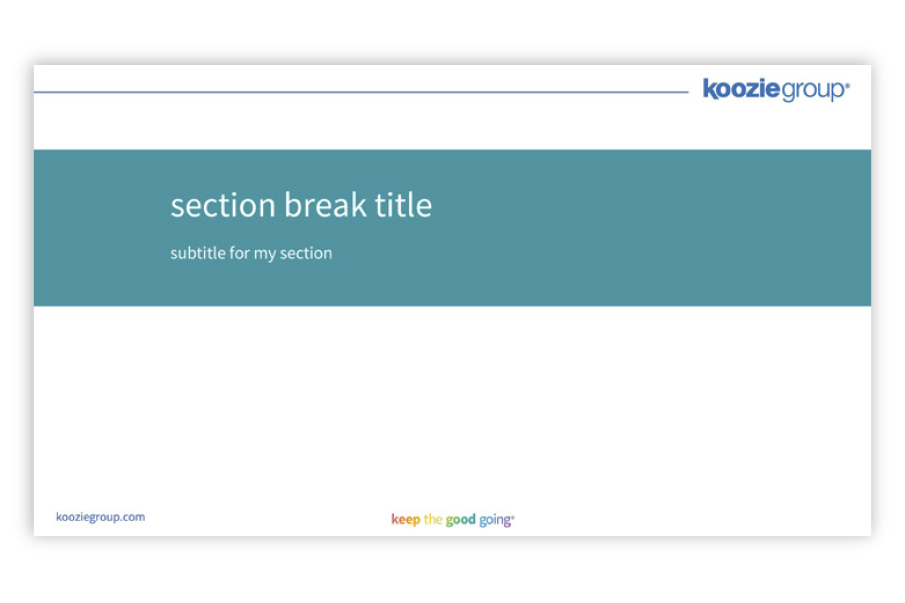Image resolution: width=905 pixels, height=603 pixels.
Task: Click the kooziegroup logo
Action: (776, 90)
